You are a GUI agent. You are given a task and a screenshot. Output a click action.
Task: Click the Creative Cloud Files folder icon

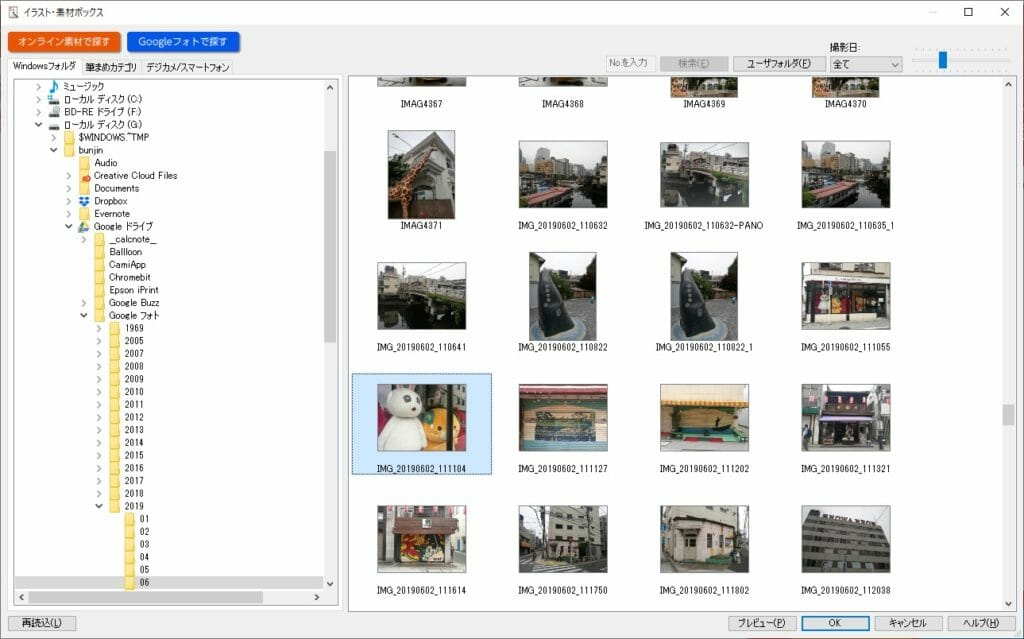coord(84,176)
